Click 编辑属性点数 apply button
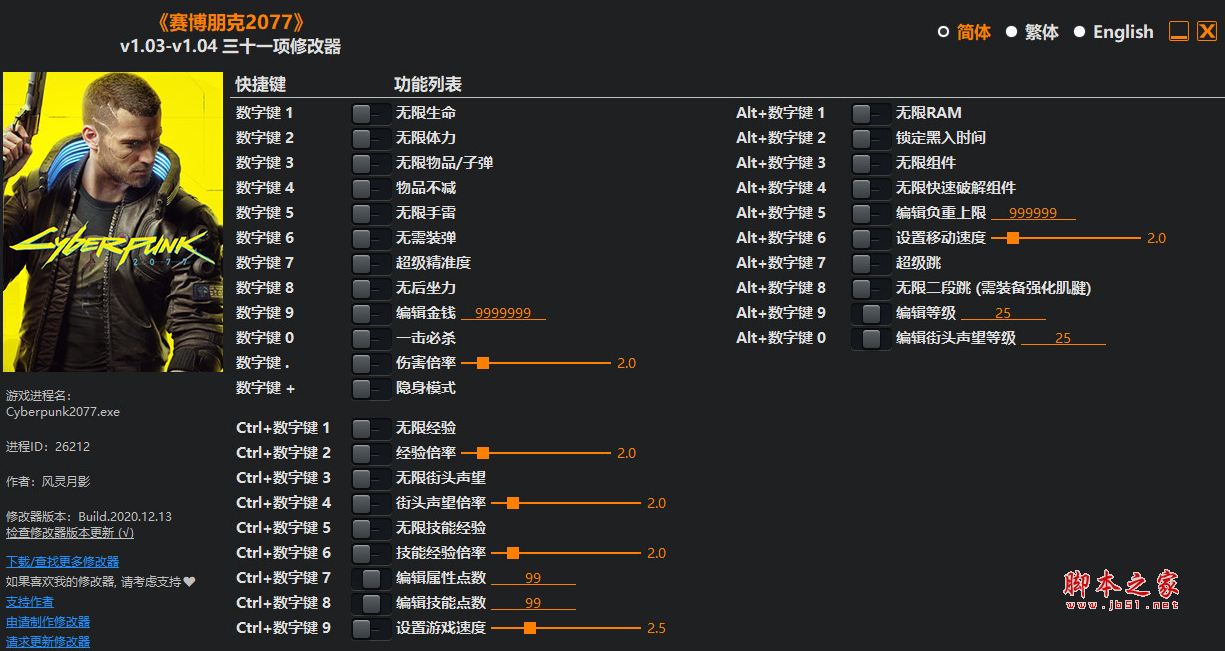The height and width of the screenshot is (651, 1225). point(371,578)
